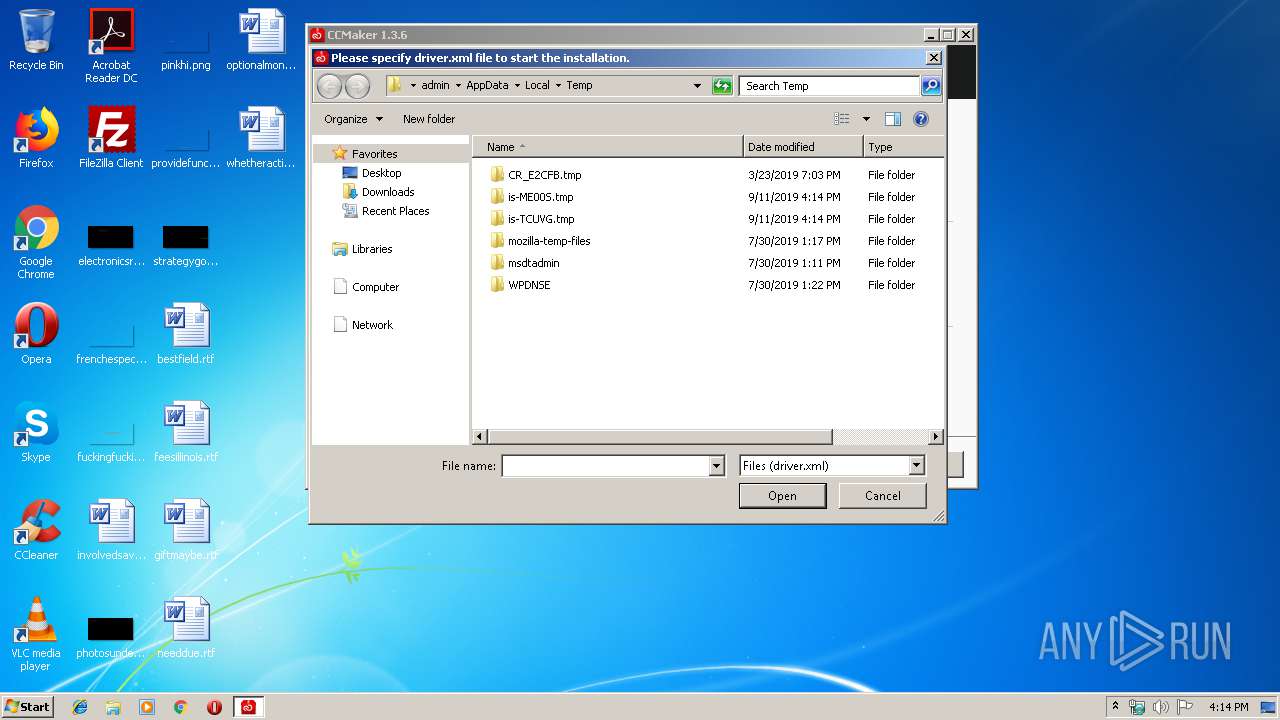Click New folder in the toolbar
Viewport: 1280px width, 720px height.
[429, 119]
